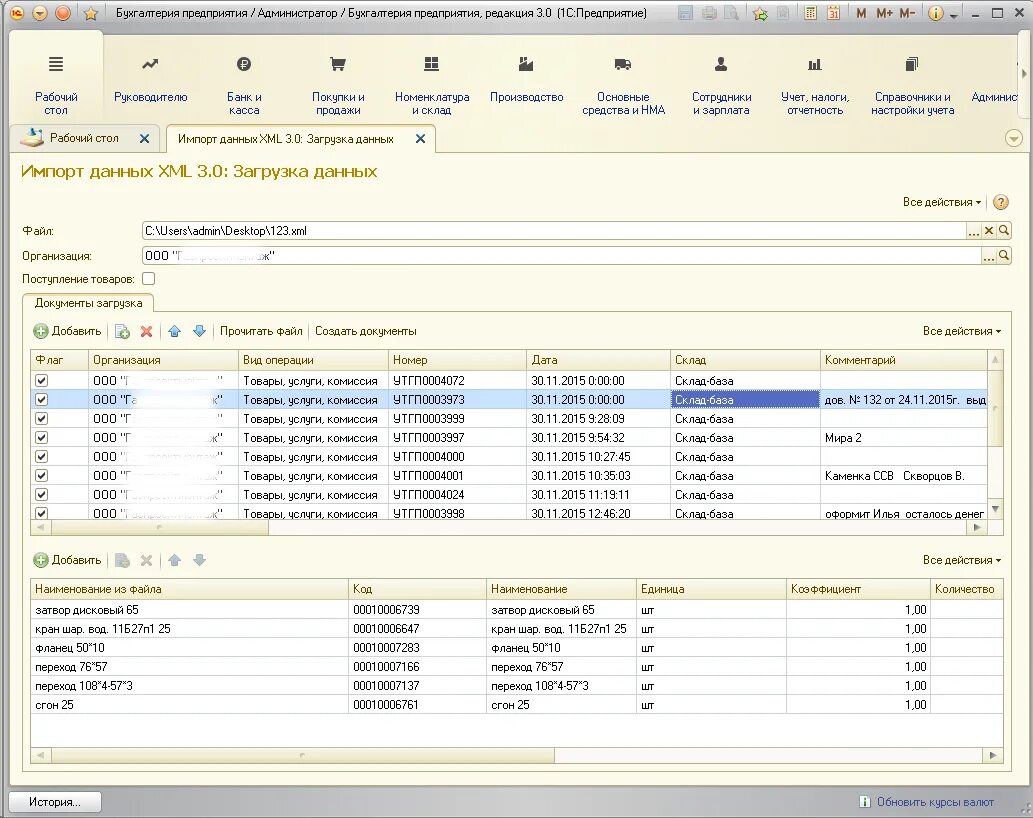This screenshot has width=1033, height=818.
Task: Click the M memory button
Action: tap(861, 13)
